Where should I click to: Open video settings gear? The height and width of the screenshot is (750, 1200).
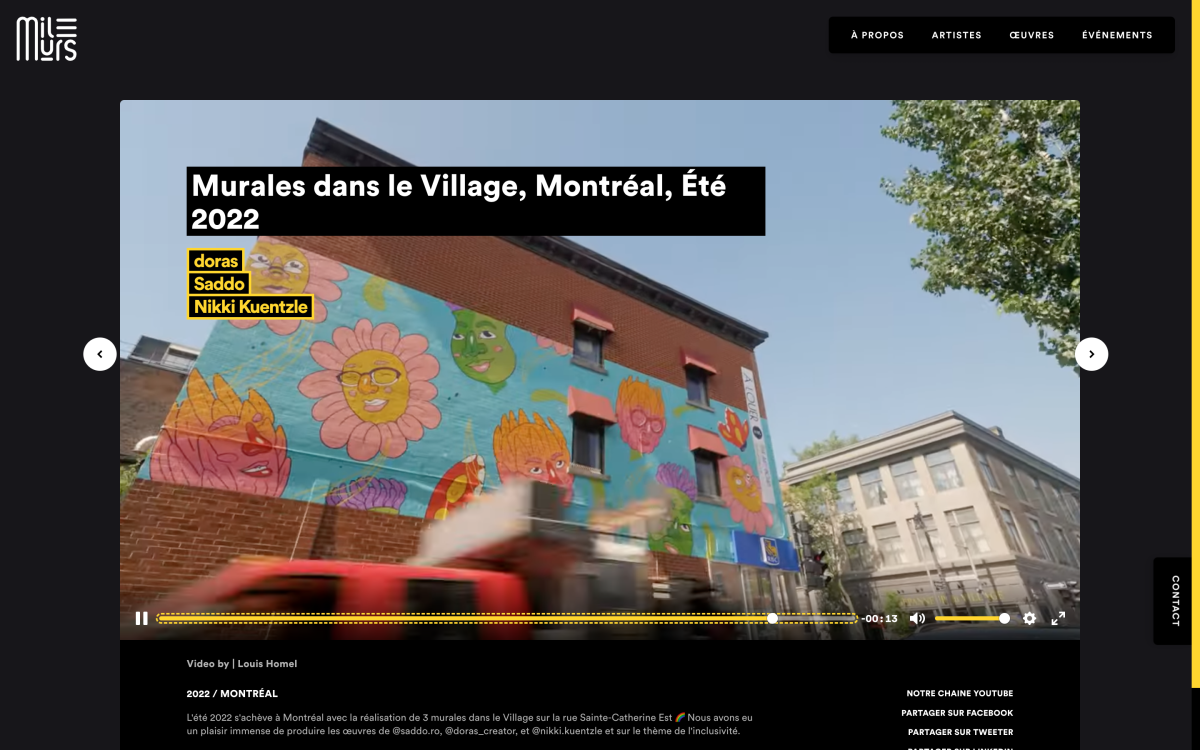coord(1029,618)
